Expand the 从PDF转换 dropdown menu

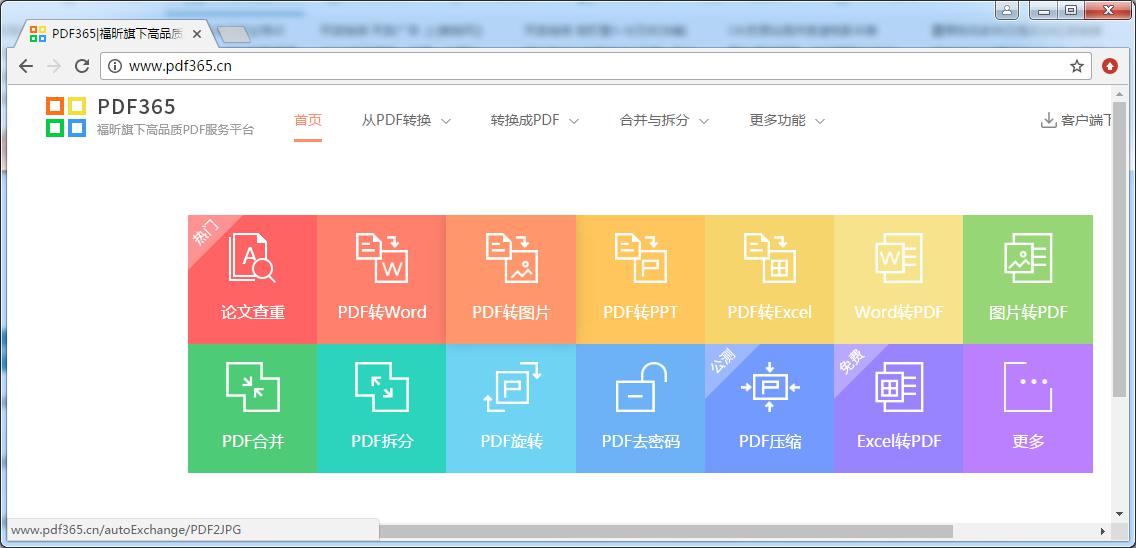tap(406, 121)
